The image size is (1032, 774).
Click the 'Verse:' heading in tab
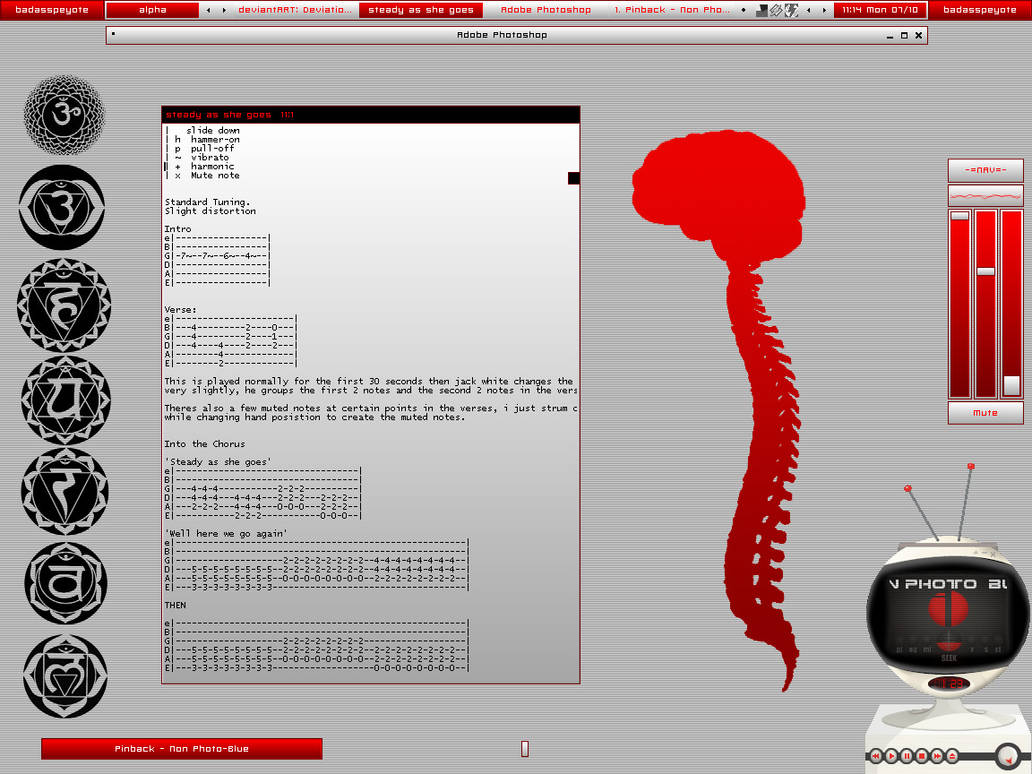coord(180,309)
